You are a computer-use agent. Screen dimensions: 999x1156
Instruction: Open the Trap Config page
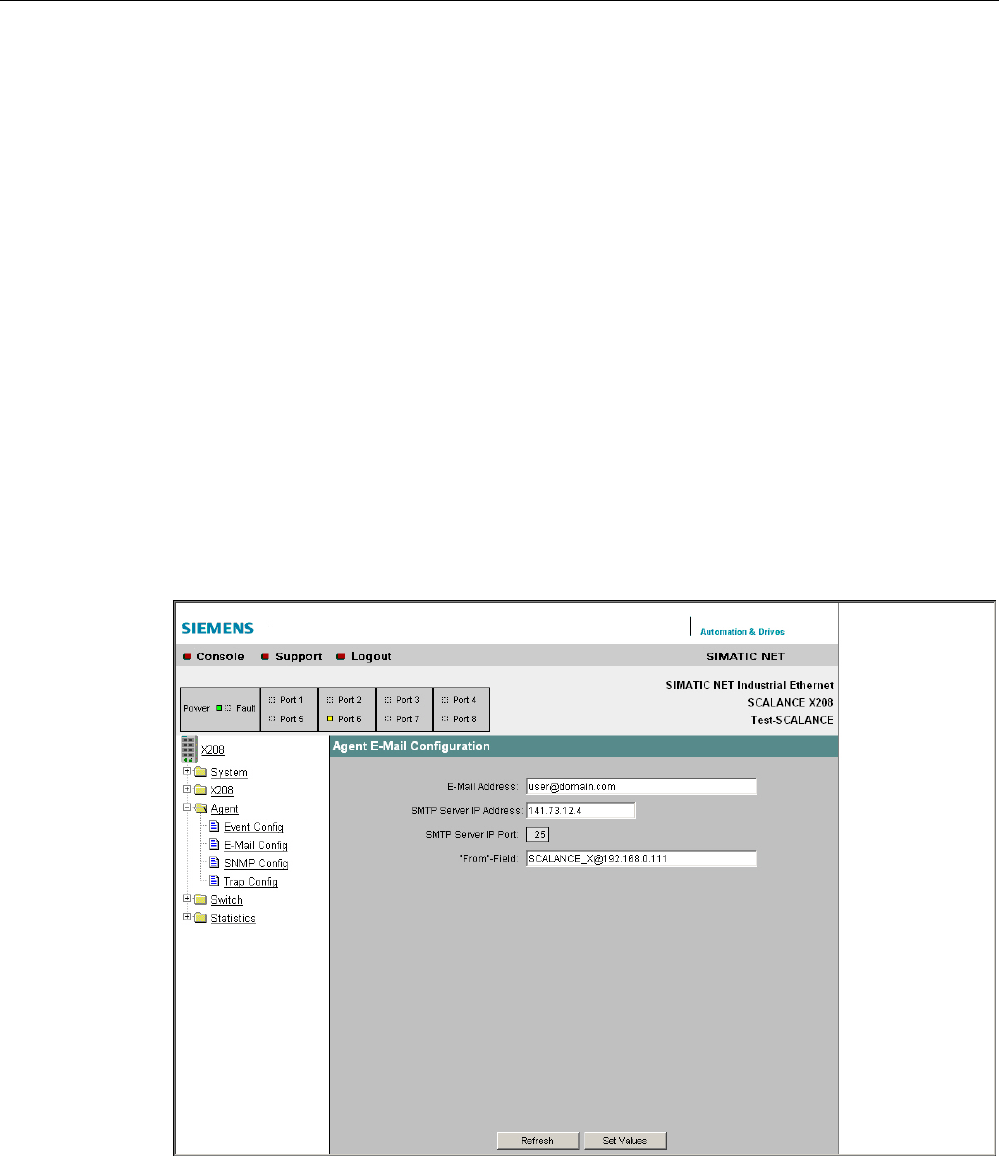(251, 882)
